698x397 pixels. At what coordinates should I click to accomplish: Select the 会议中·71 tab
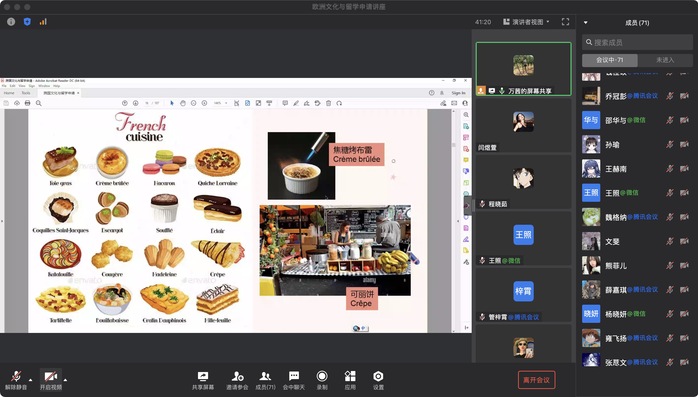pyautogui.click(x=610, y=60)
